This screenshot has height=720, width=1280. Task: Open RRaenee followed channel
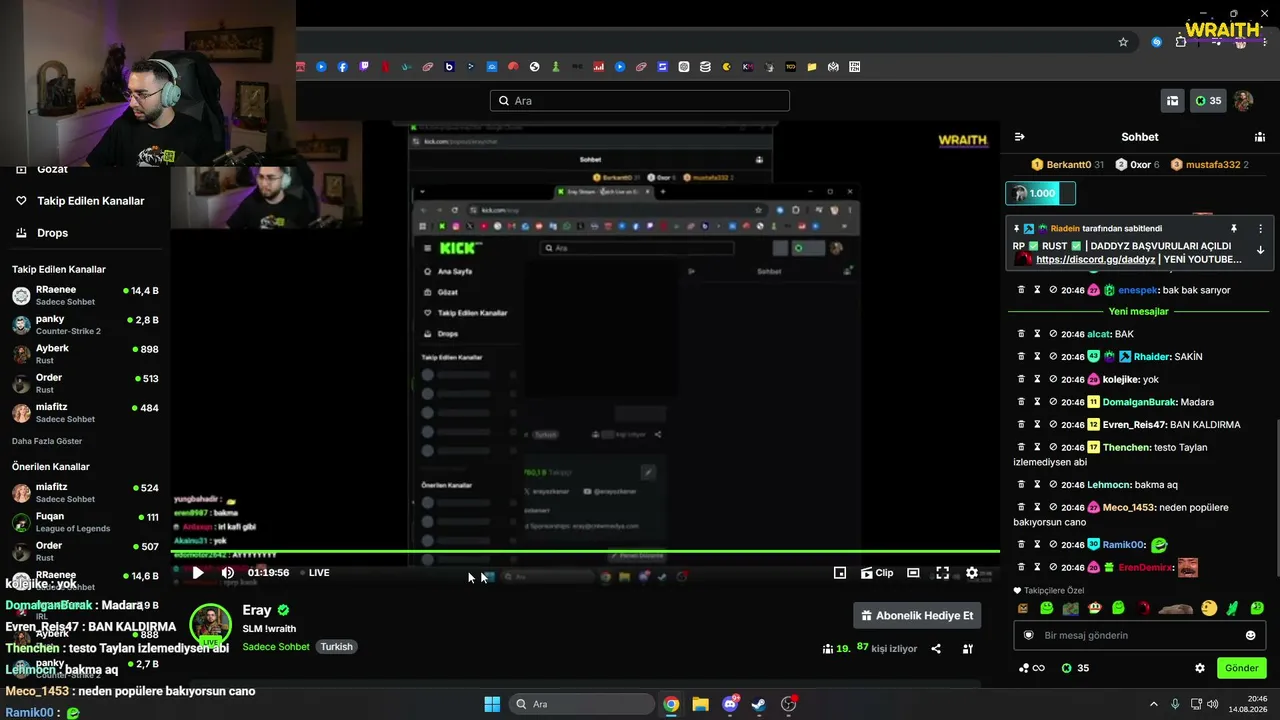pos(85,295)
